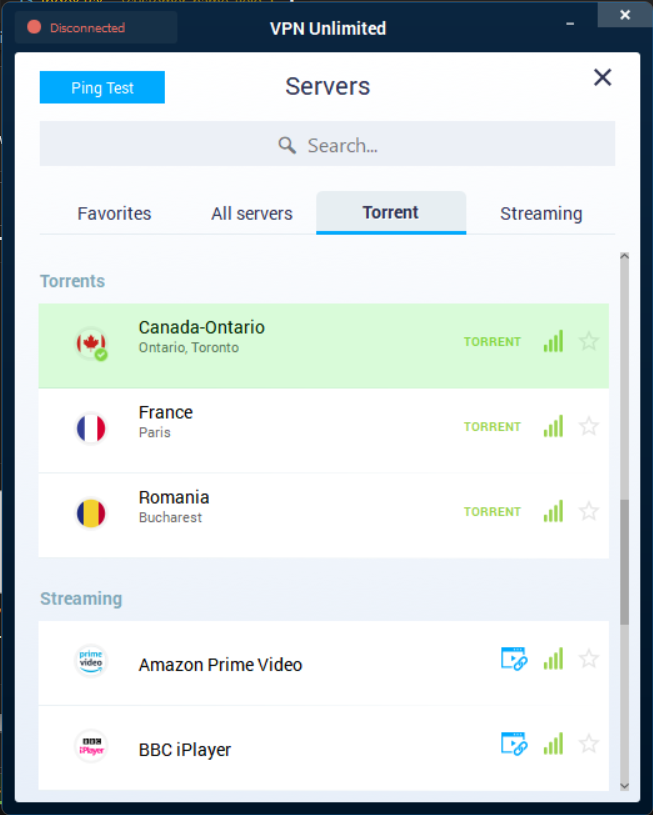Viewport: 653px width, 815px height.
Task: Choose Amazon Prime Video streaming server
Action: tap(323, 663)
